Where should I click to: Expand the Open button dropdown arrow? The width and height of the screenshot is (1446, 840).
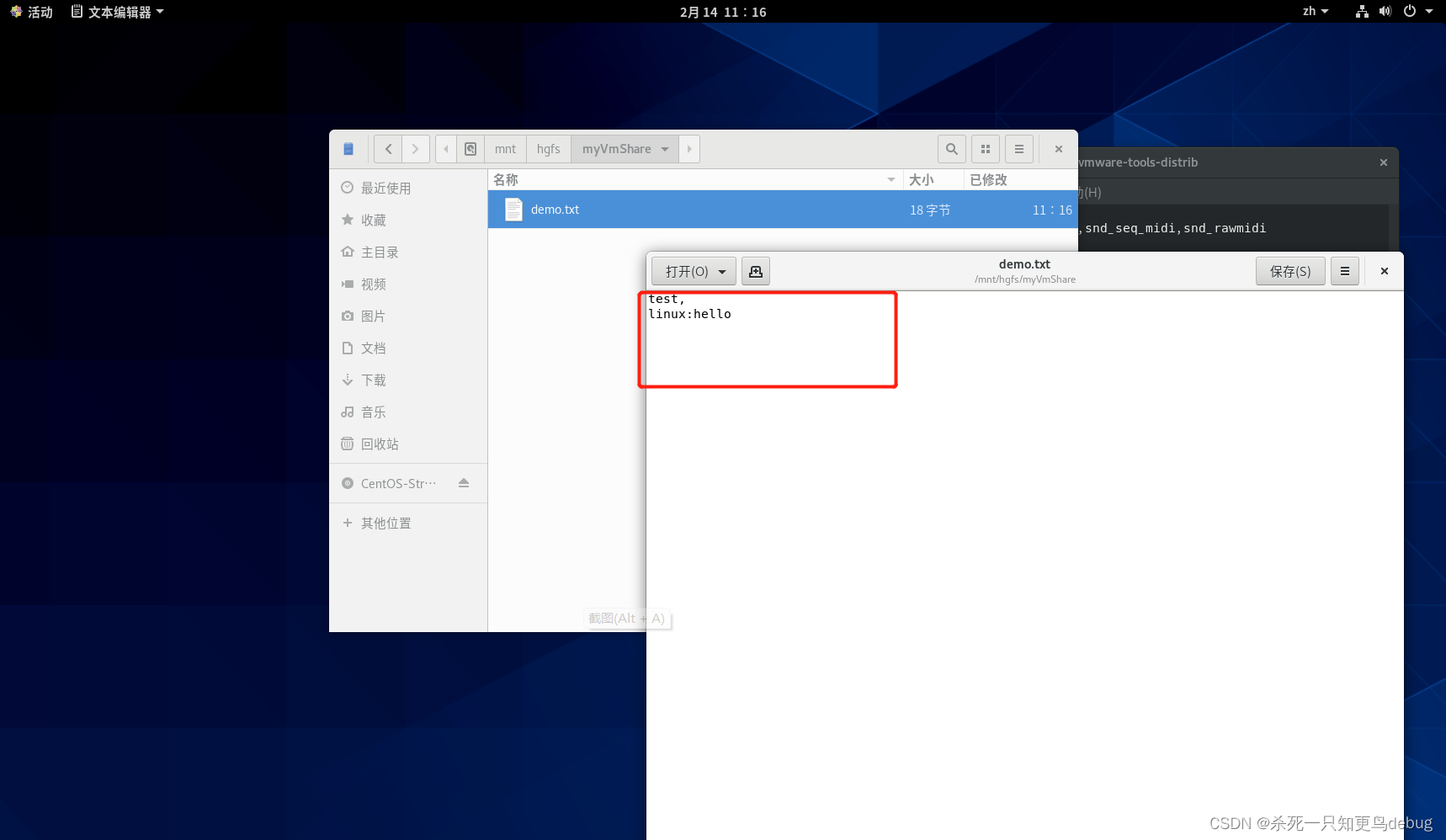click(x=722, y=272)
